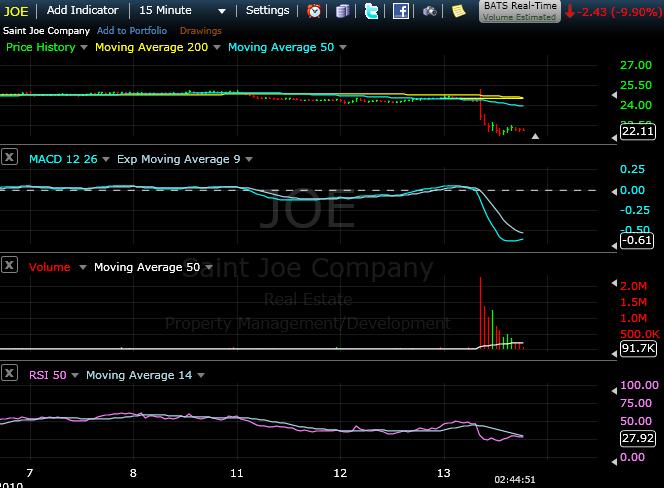Click the stacked documents icon in toolbar
This screenshot has width=664, height=488.
343,11
